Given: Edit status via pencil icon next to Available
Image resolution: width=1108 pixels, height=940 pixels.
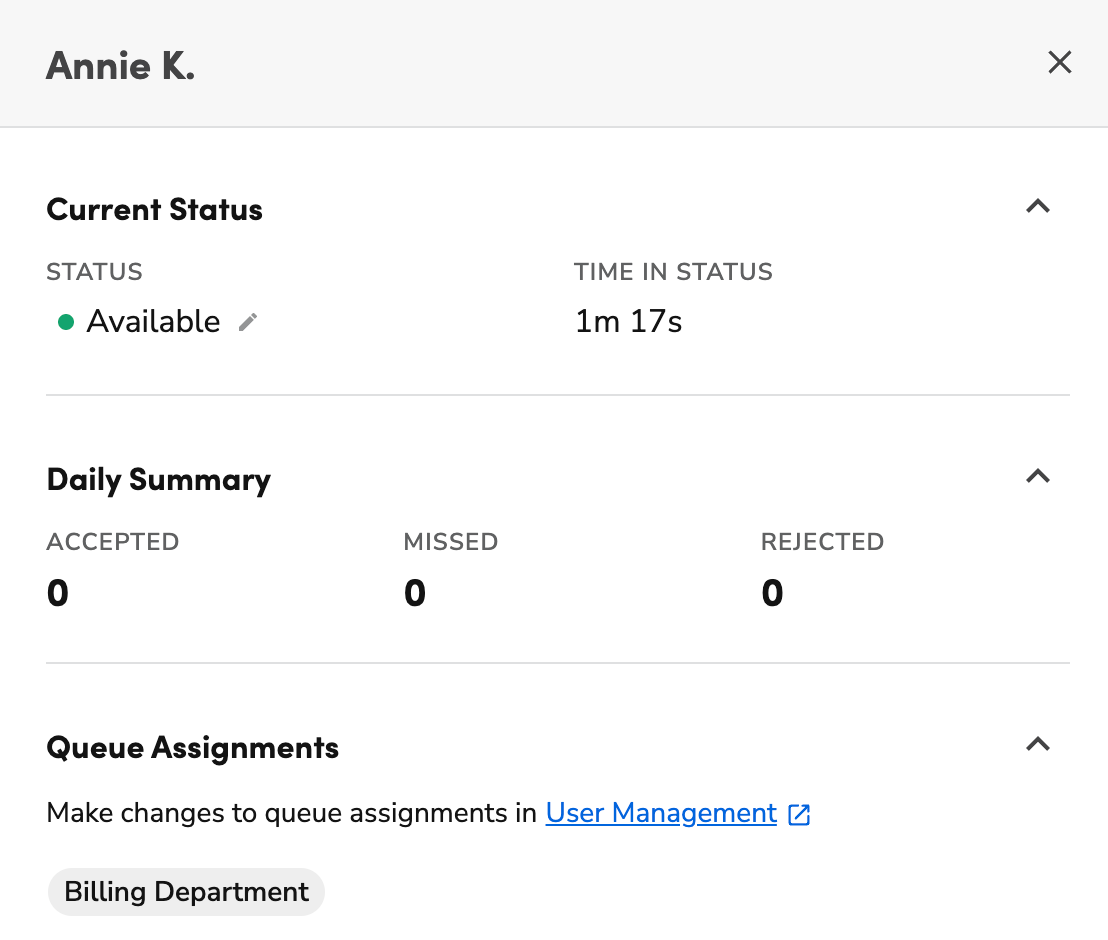Looking at the screenshot, I should [248, 322].
